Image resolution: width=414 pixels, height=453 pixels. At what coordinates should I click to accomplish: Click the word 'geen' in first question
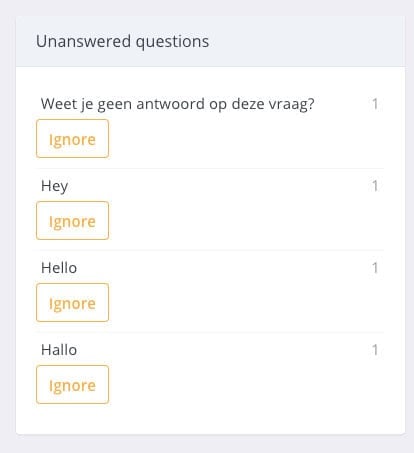pos(115,105)
